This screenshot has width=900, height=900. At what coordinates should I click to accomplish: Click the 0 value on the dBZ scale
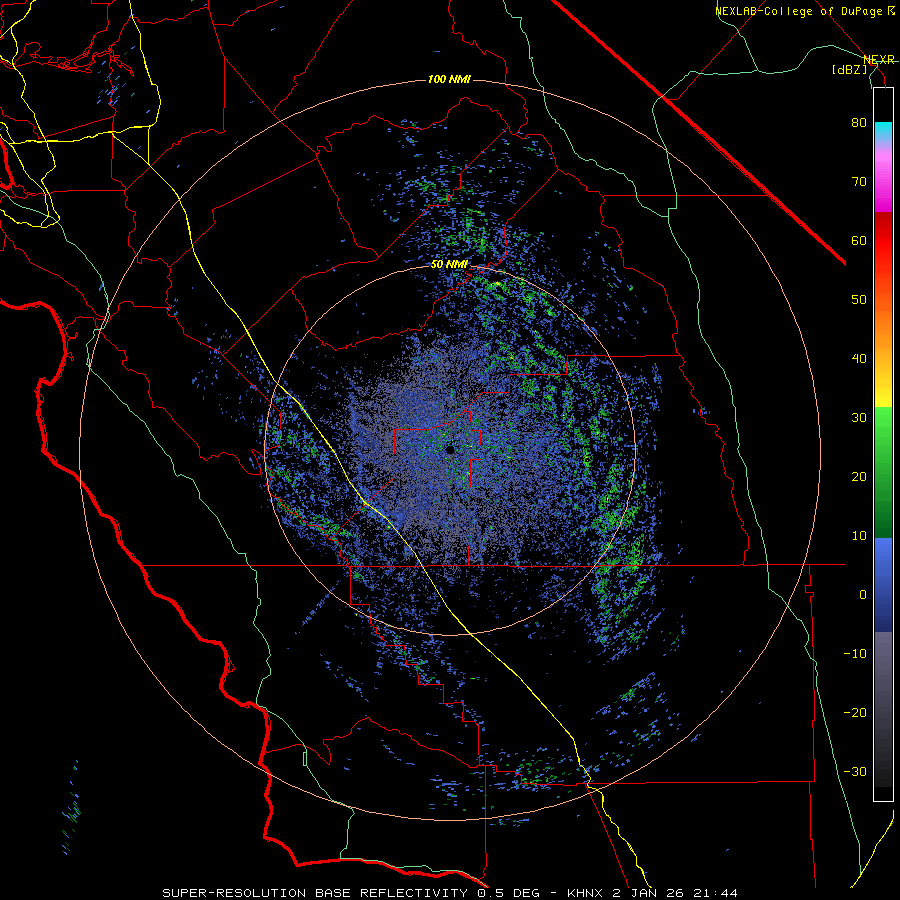(863, 595)
